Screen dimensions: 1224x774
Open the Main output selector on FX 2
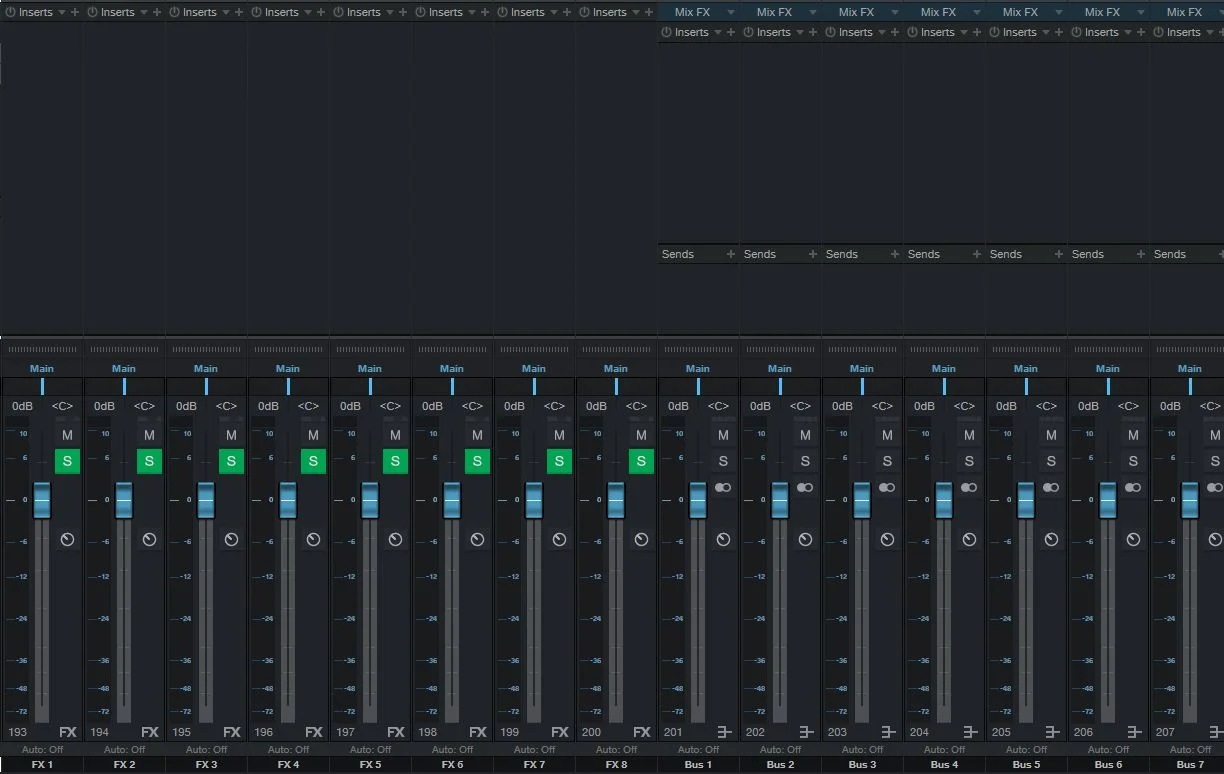point(124,368)
